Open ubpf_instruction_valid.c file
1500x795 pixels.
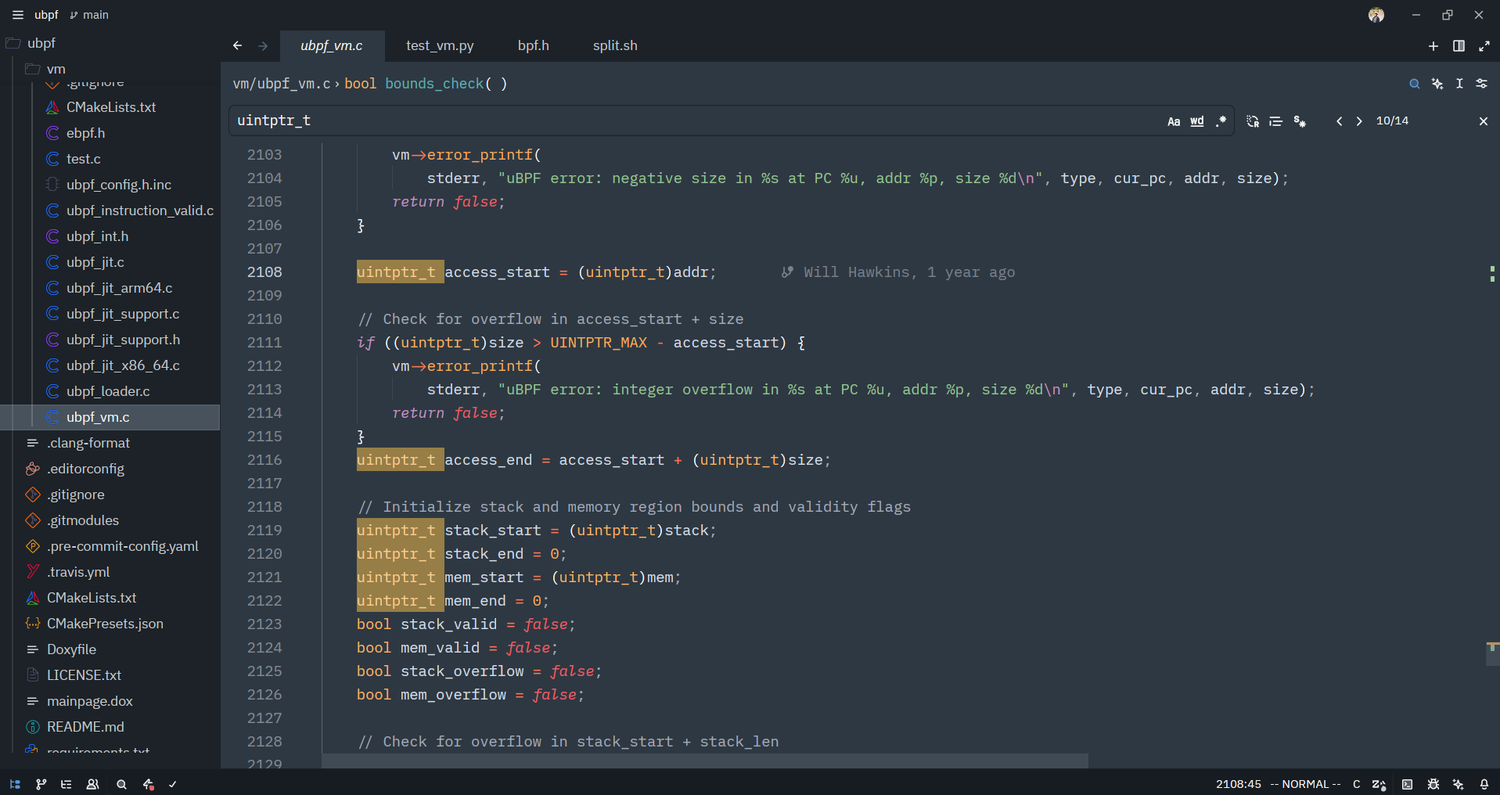tap(140, 211)
